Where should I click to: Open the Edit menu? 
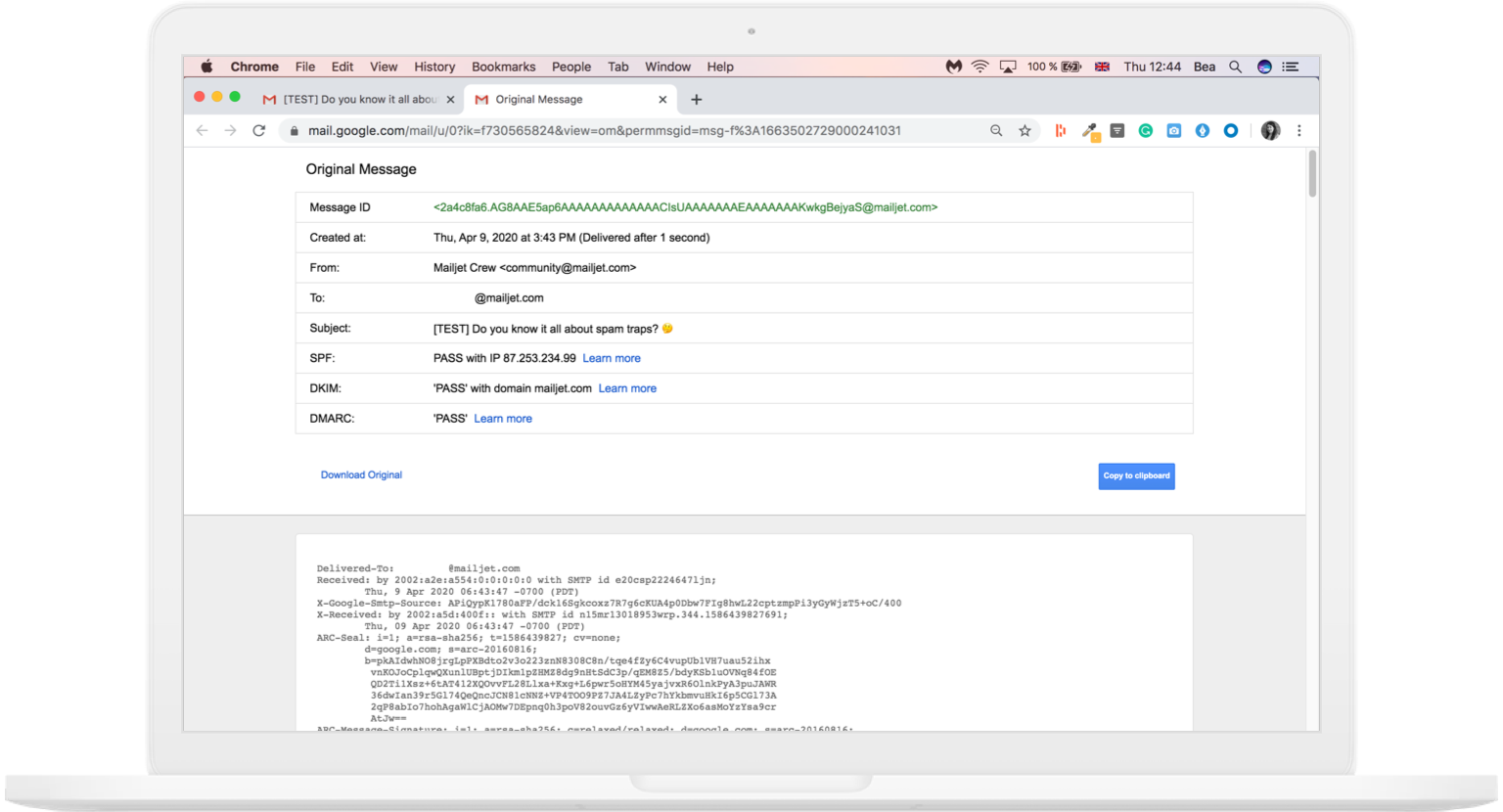tap(342, 67)
